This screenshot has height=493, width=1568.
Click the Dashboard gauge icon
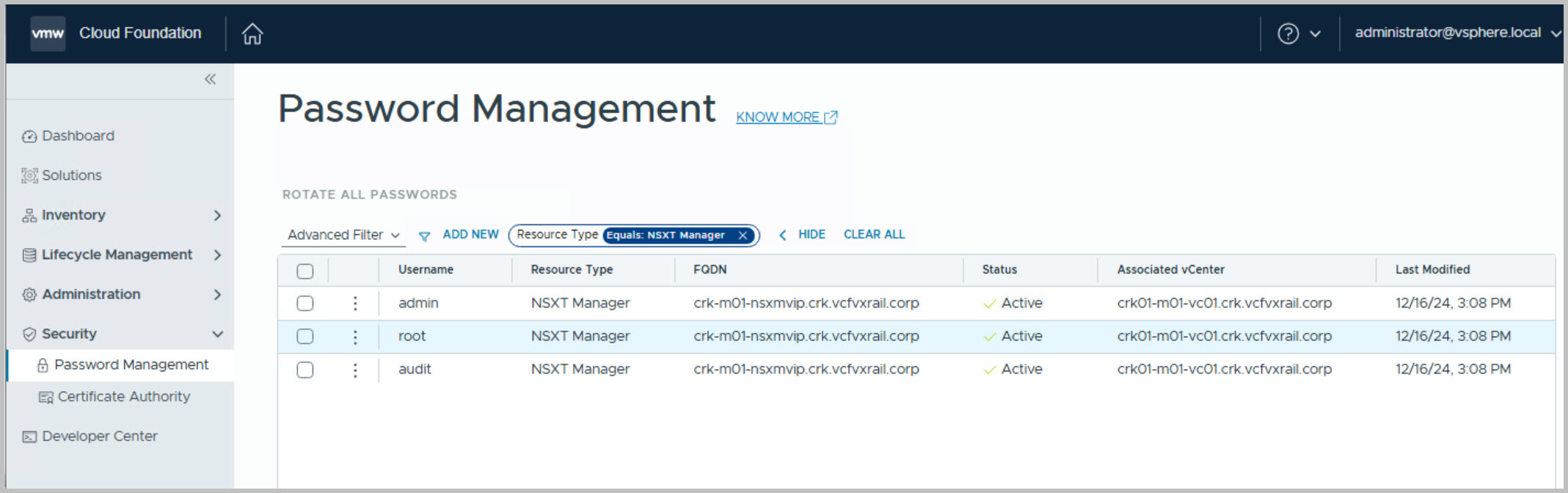(29, 136)
